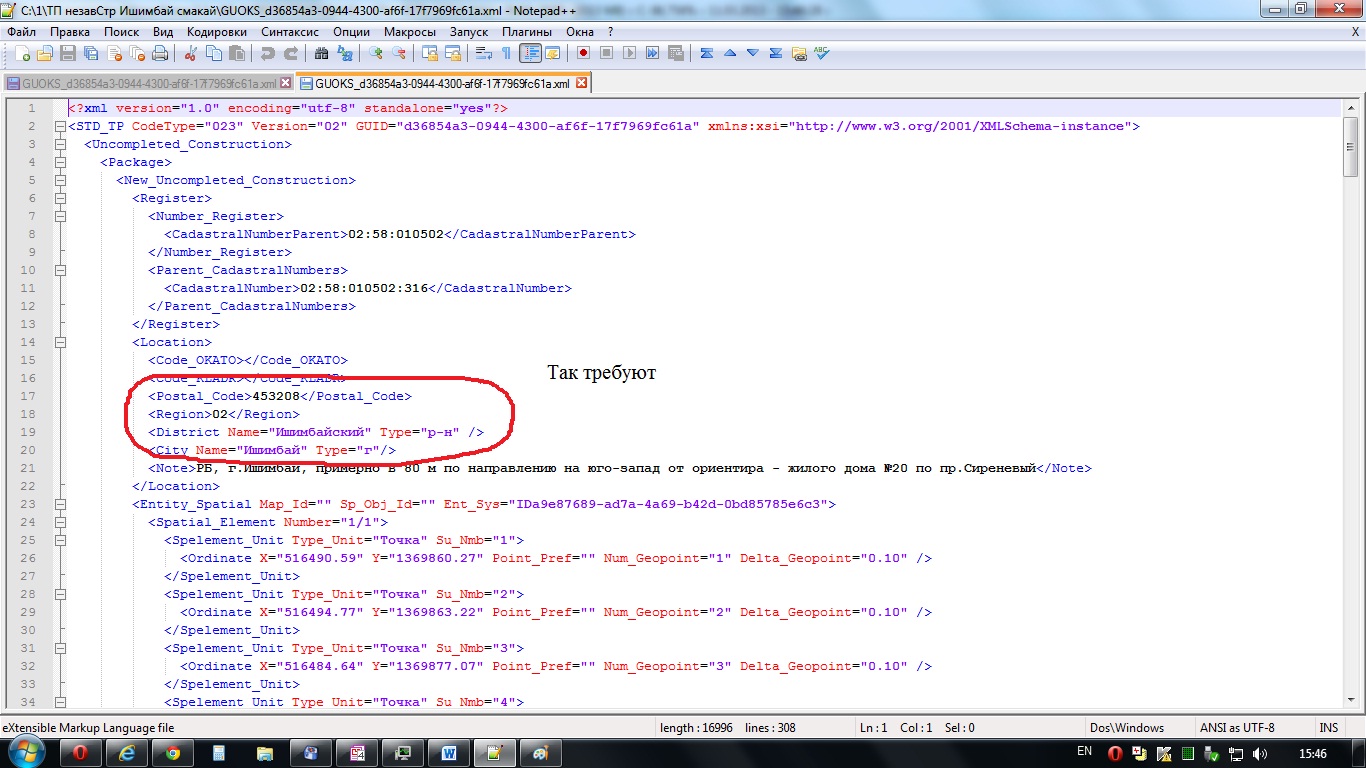The height and width of the screenshot is (768, 1366).
Task: Click the X close-document button in menu bar
Action: tap(1355, 32)
